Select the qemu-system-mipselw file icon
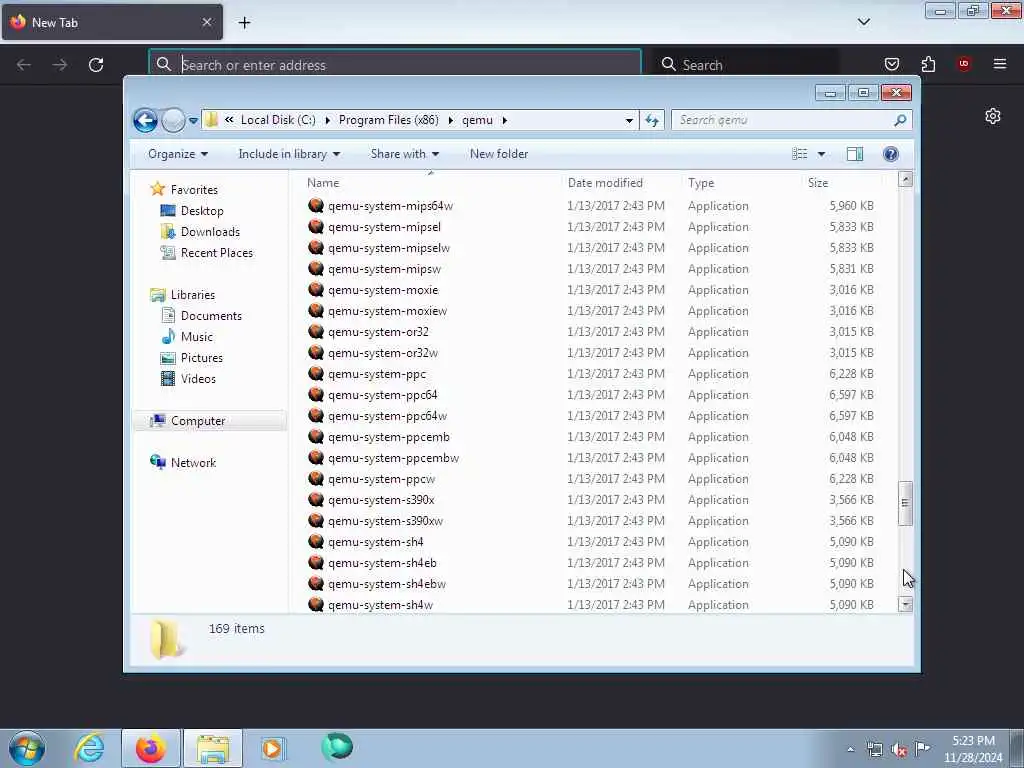The width and height of the screenshot is (1024, 768). click(316, 248)
